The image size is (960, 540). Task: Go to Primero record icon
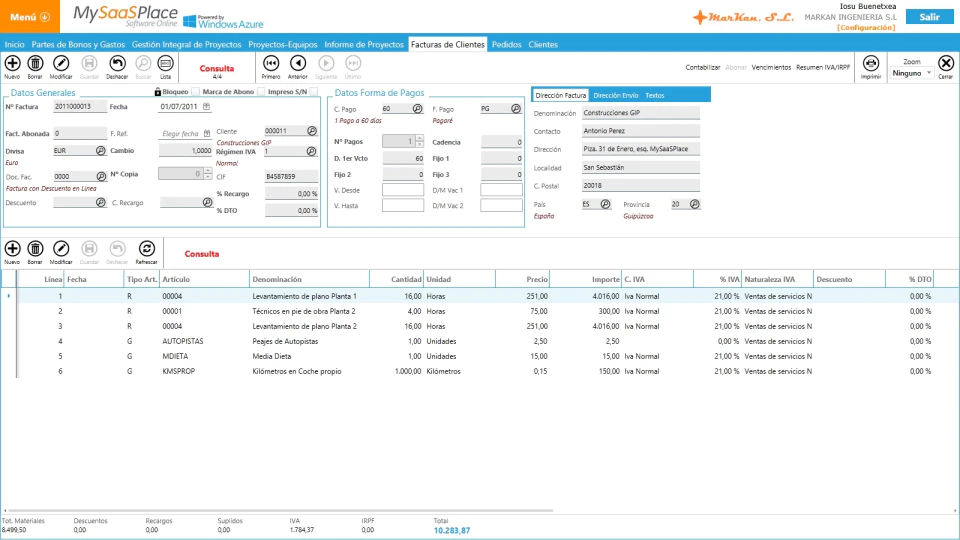(271, 64)
